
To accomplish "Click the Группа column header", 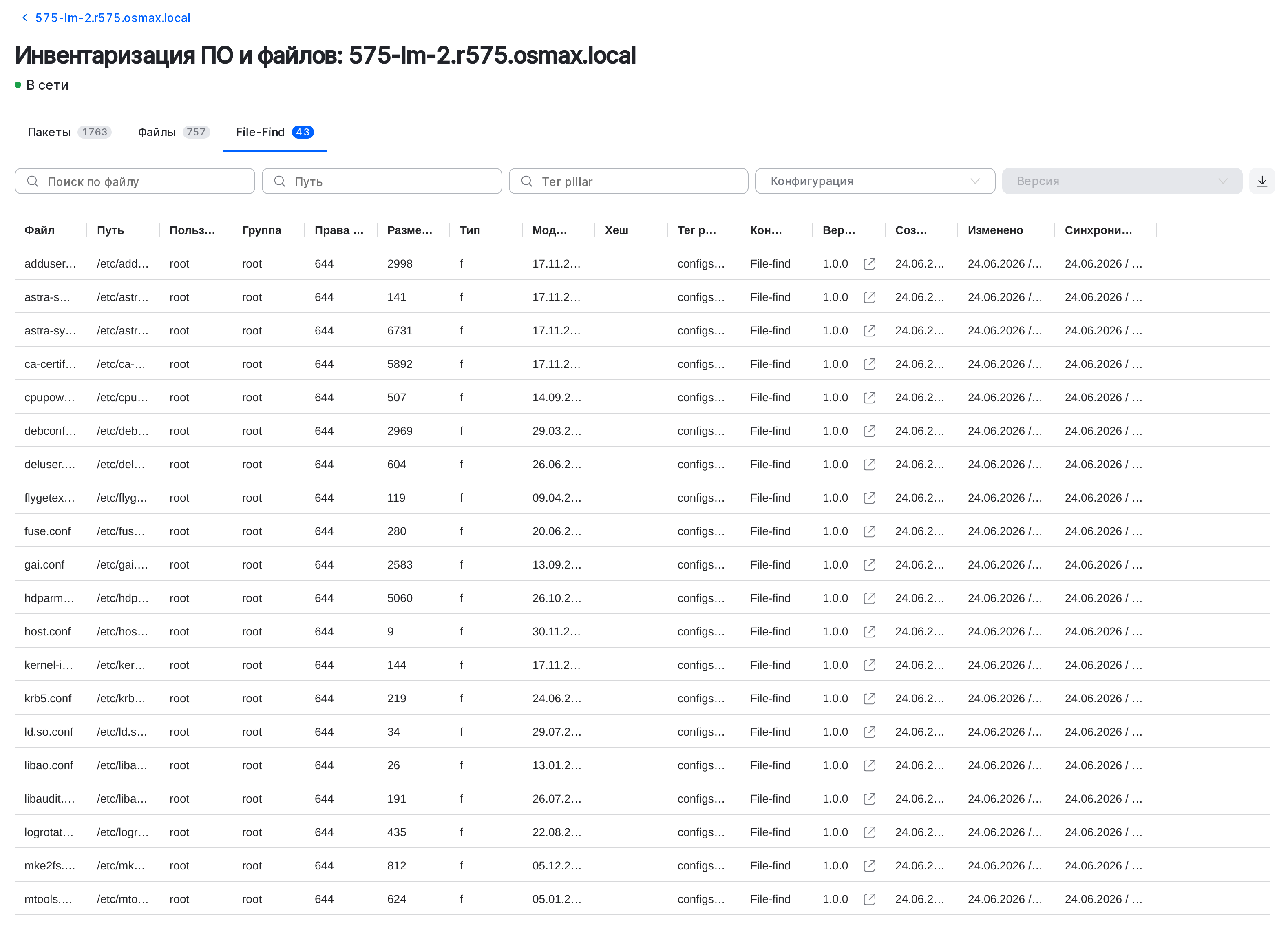I will coord(261,230).
